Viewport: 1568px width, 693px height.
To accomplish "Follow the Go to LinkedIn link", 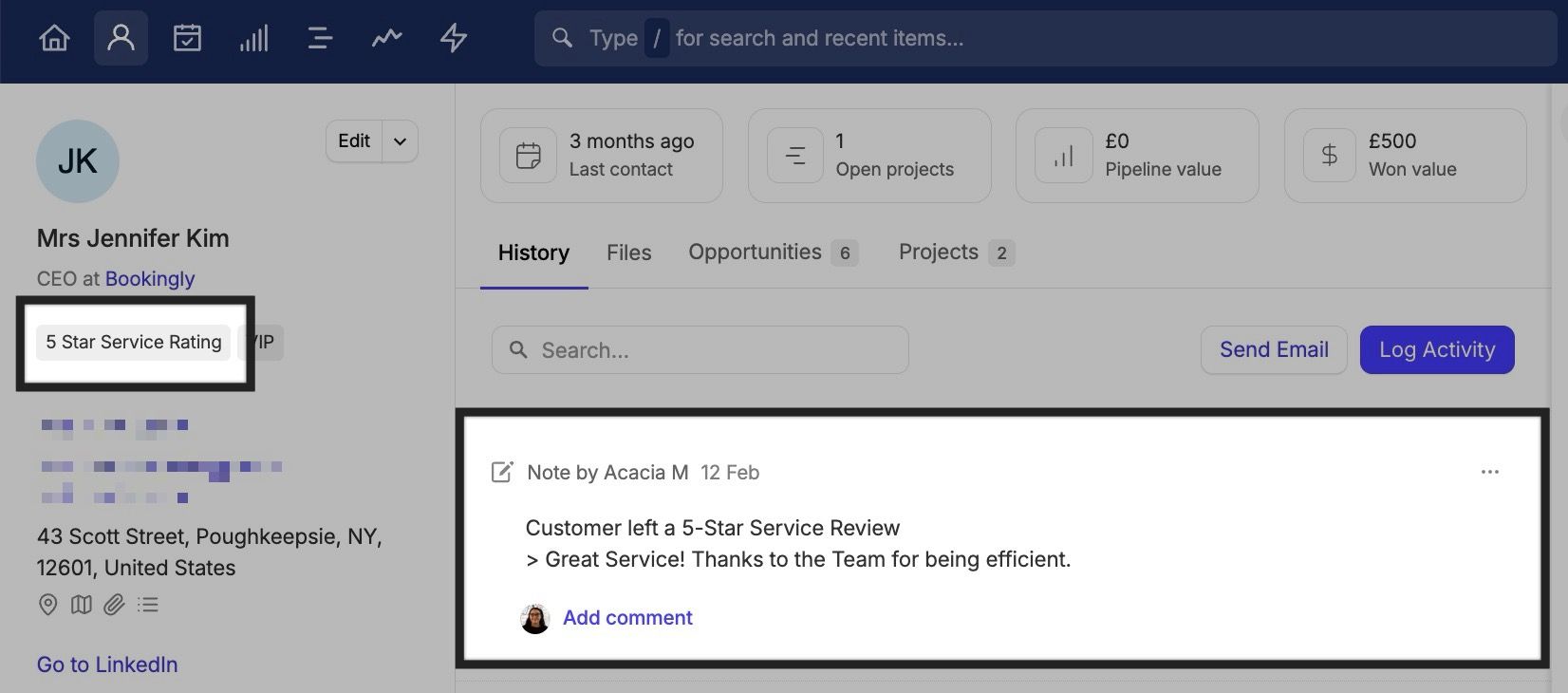I will 107,665.
